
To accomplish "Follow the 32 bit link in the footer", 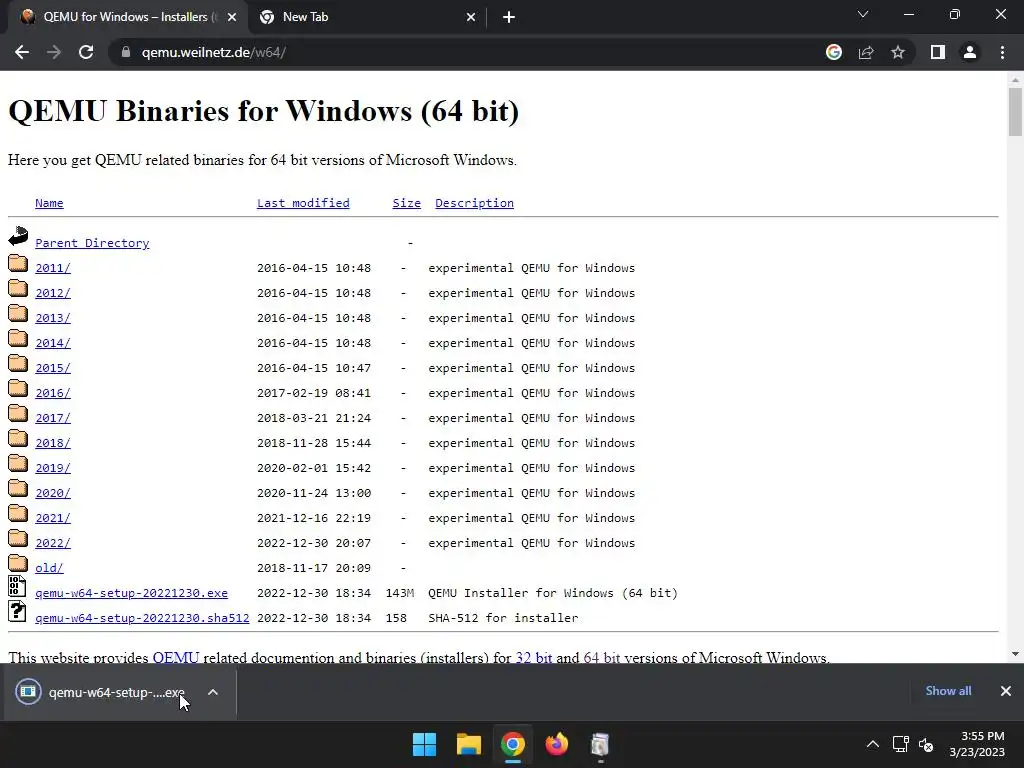I will [x=534, y=657].
